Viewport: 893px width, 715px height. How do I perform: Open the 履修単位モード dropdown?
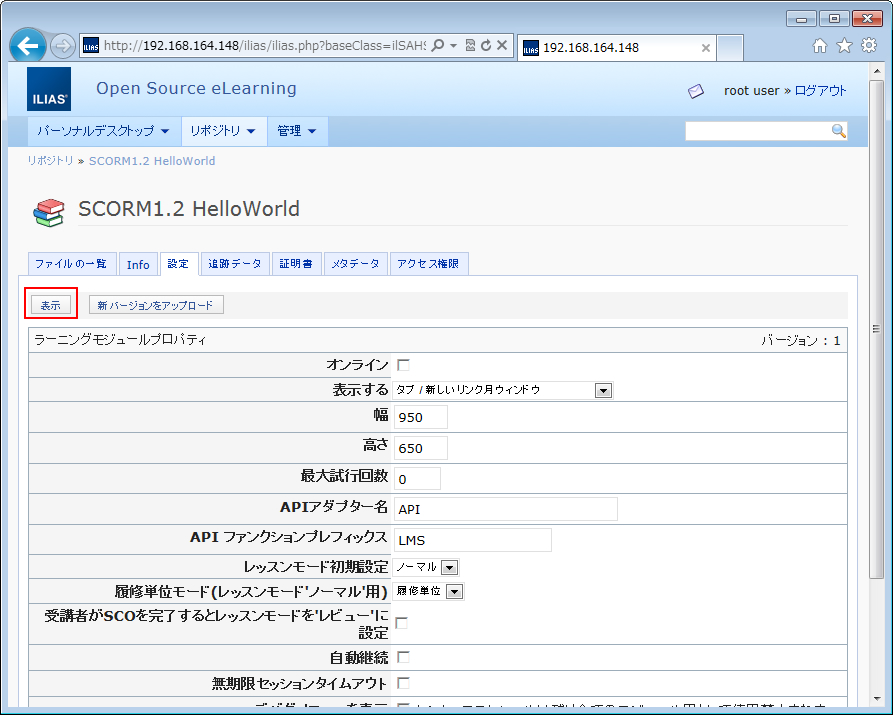pos(455,592)
